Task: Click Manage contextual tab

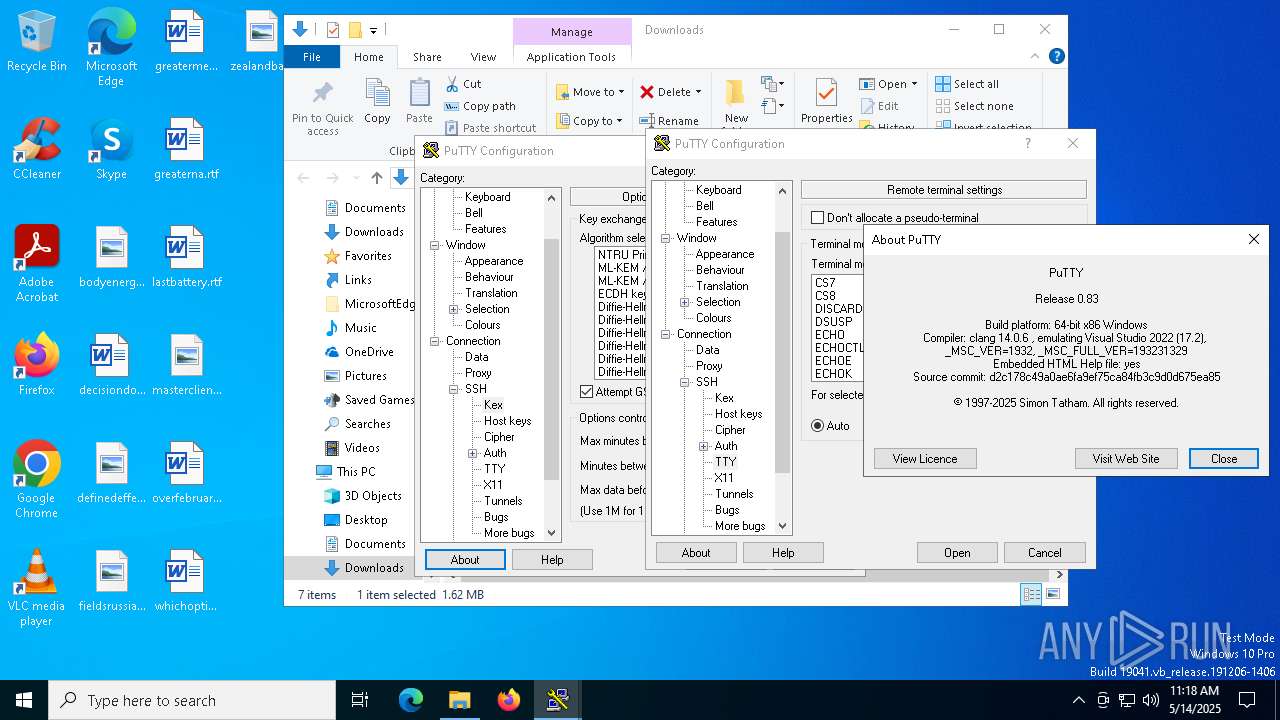Action: pos(571,32)
